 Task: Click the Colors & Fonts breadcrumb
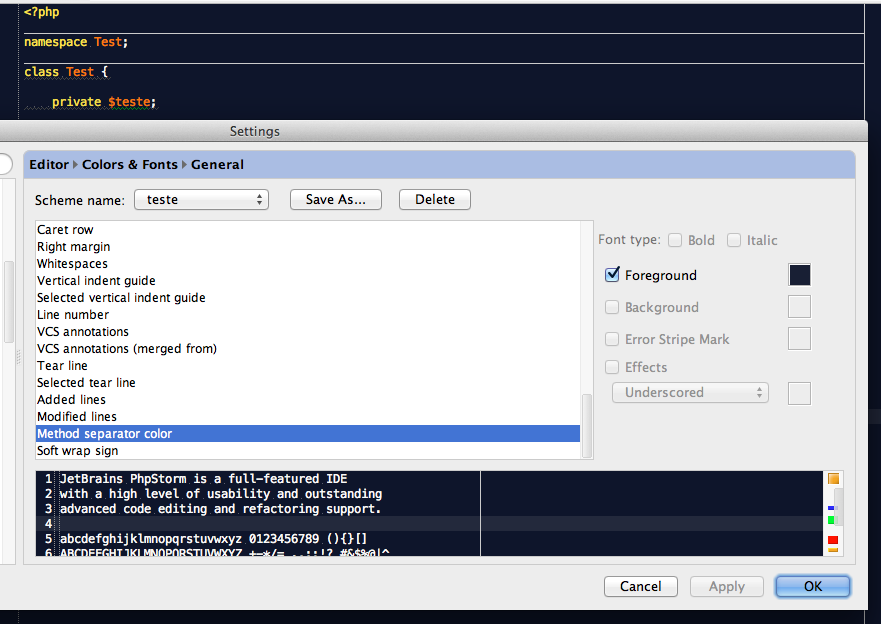click(130, 164)
